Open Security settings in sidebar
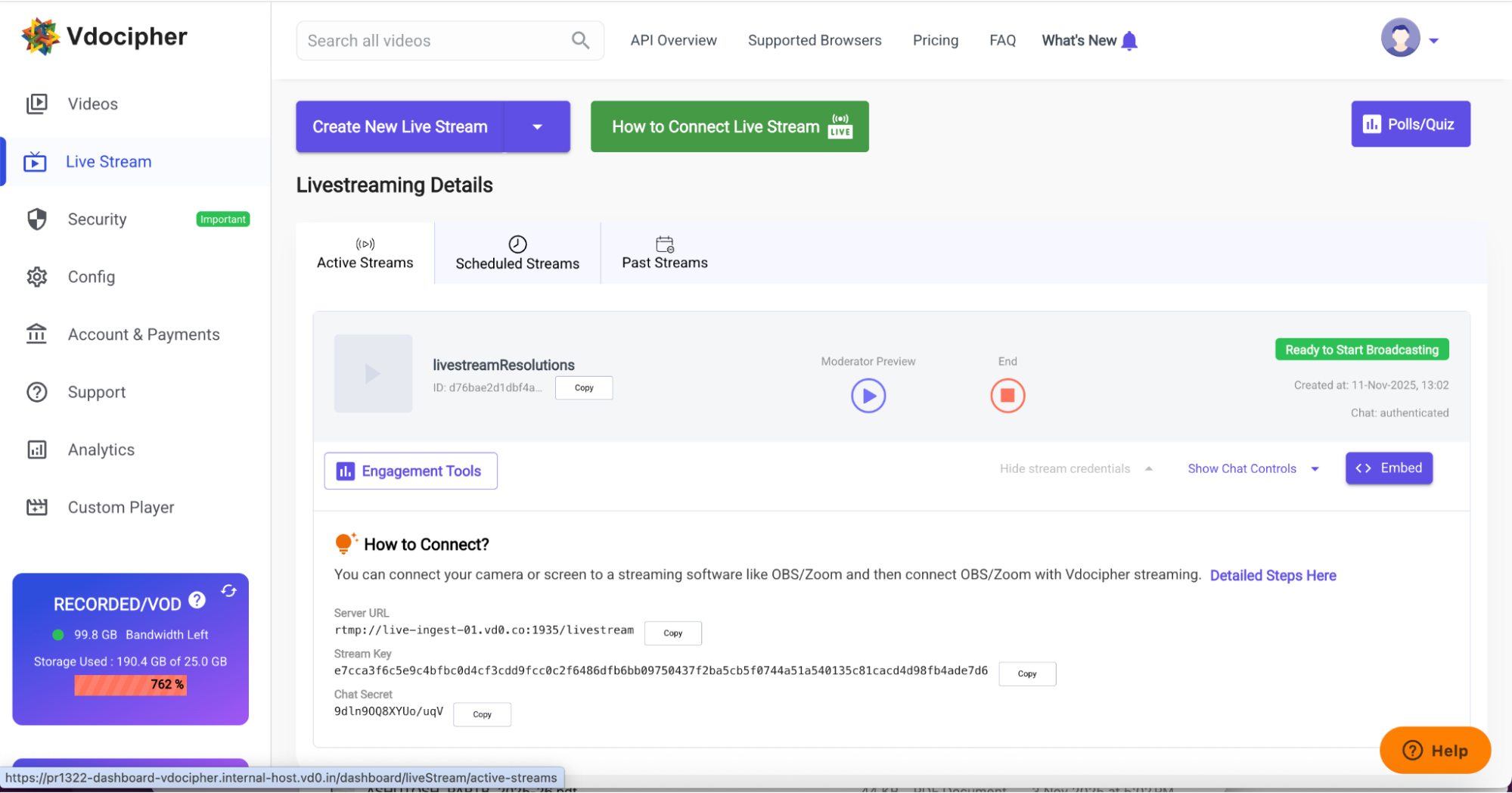Image resolution: width=1512 pixels, height=793 pixels. pos(97,219)
